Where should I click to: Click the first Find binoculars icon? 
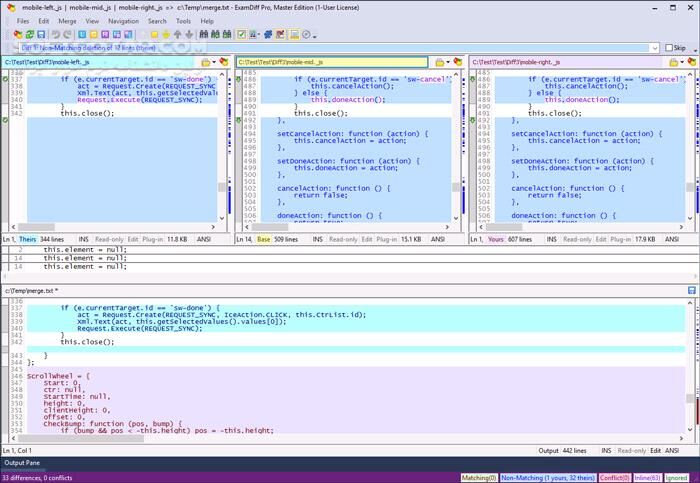[205, 34]
